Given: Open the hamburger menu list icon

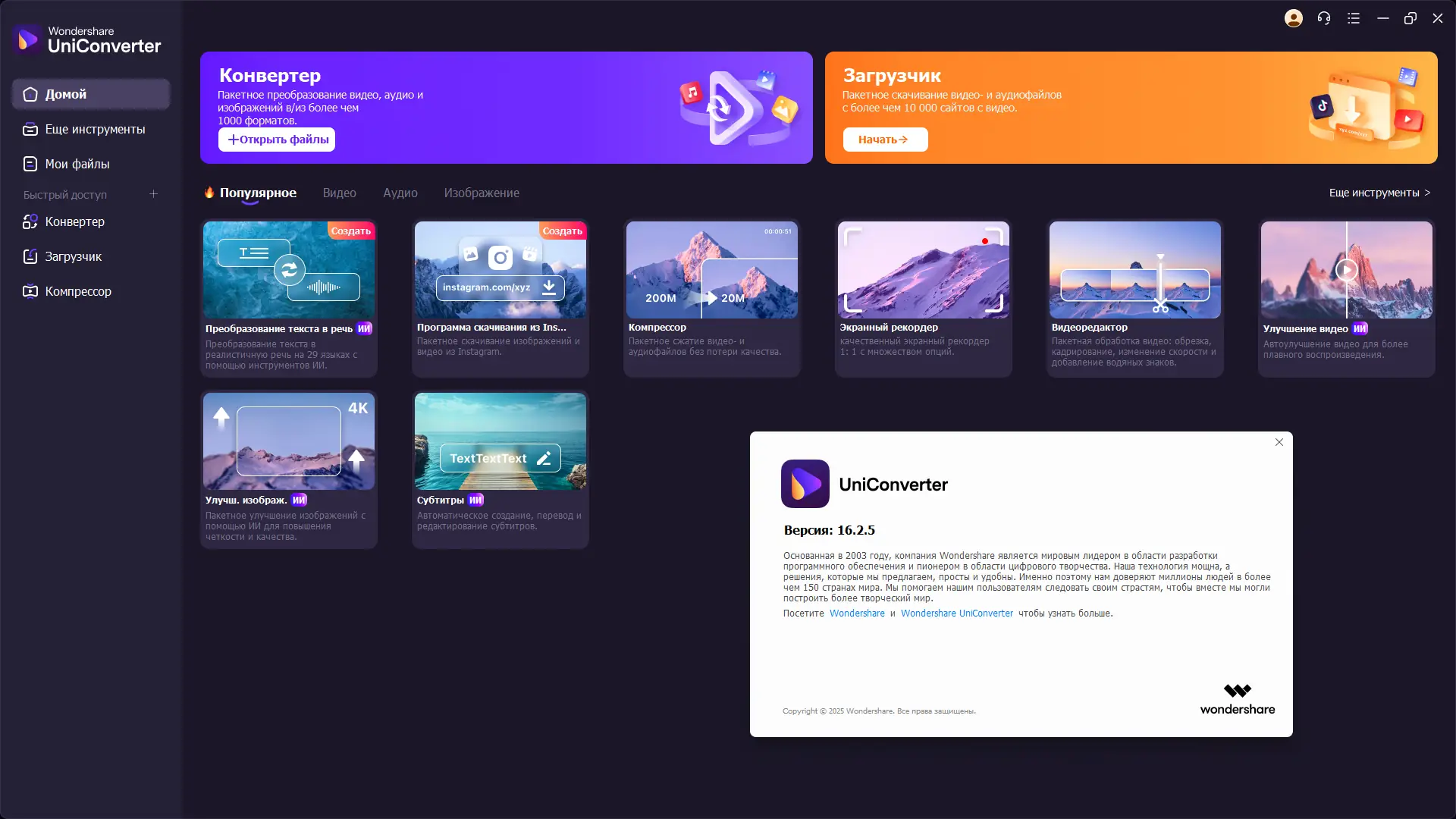Looking at the screenshot, I should click(x=1354, y=18).
